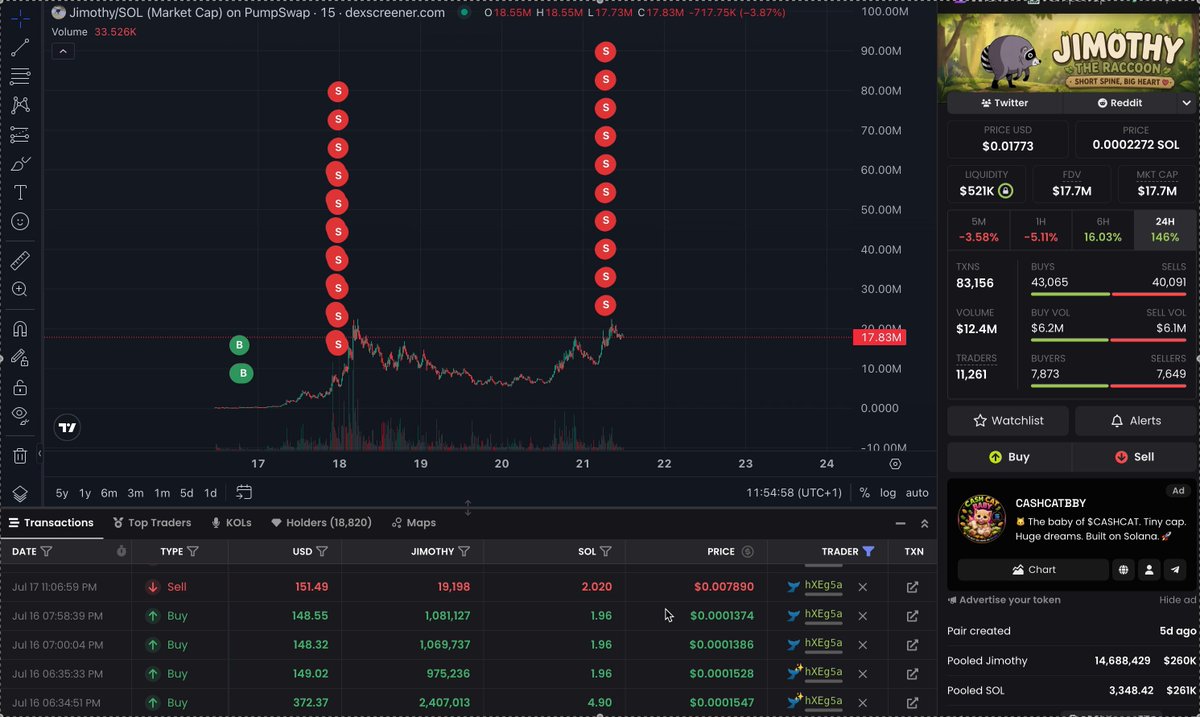This screenshot has width=1200, height=717.
Task: Select the Text tool in chart toolbar
Action: coord(20,192)
